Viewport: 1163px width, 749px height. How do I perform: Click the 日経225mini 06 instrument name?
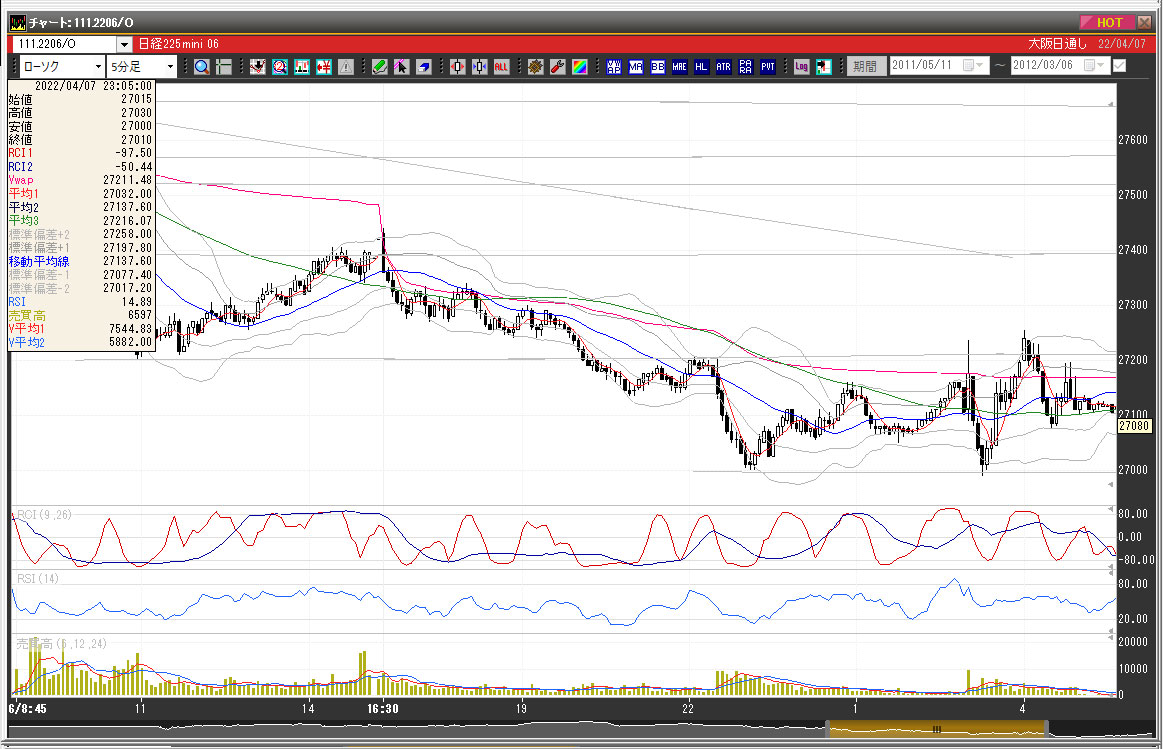(179, 44)
